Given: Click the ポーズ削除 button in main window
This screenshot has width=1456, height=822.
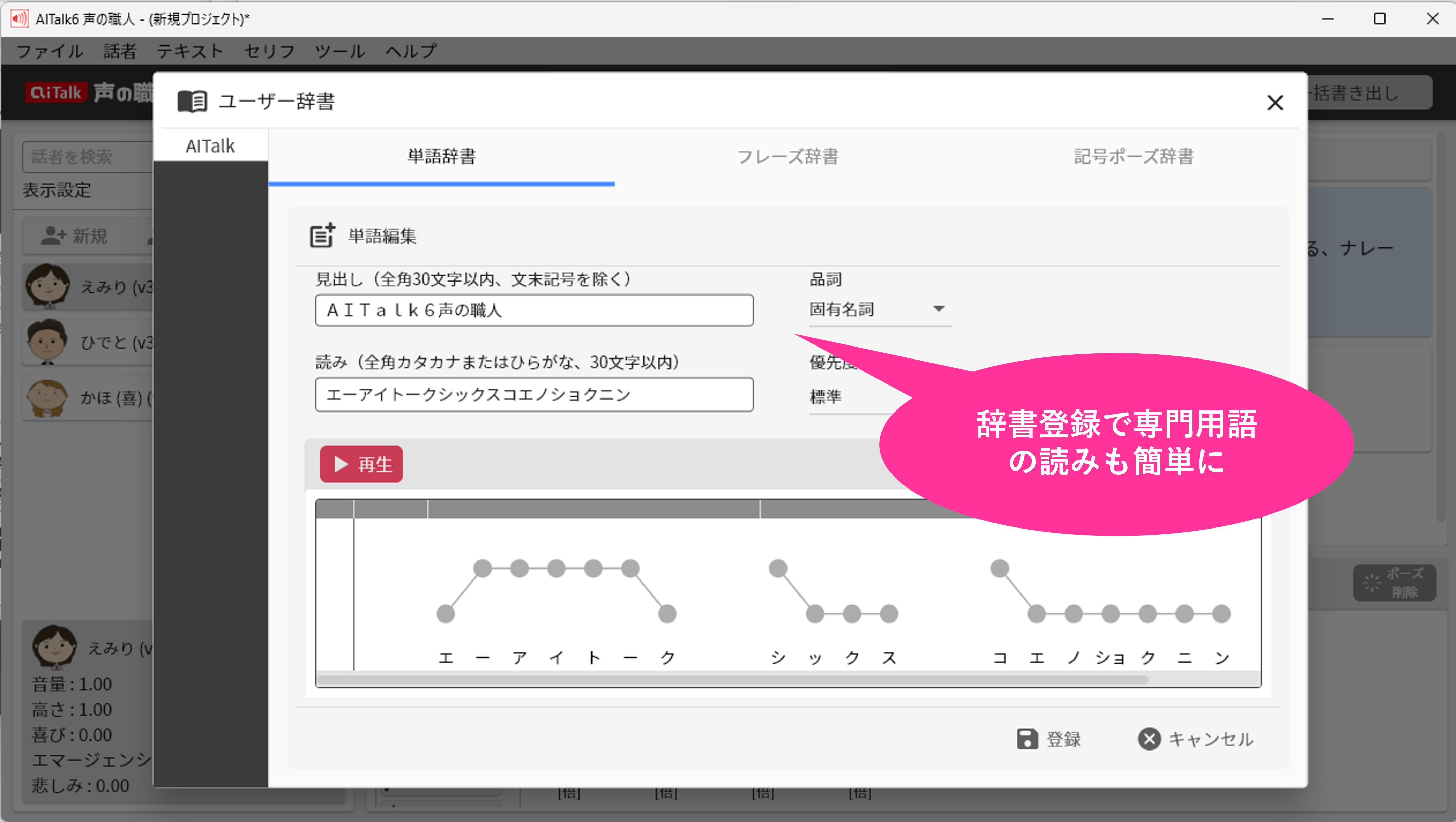Looking at the screenshot, I should pyautogui.click(x=1394, y=582).
